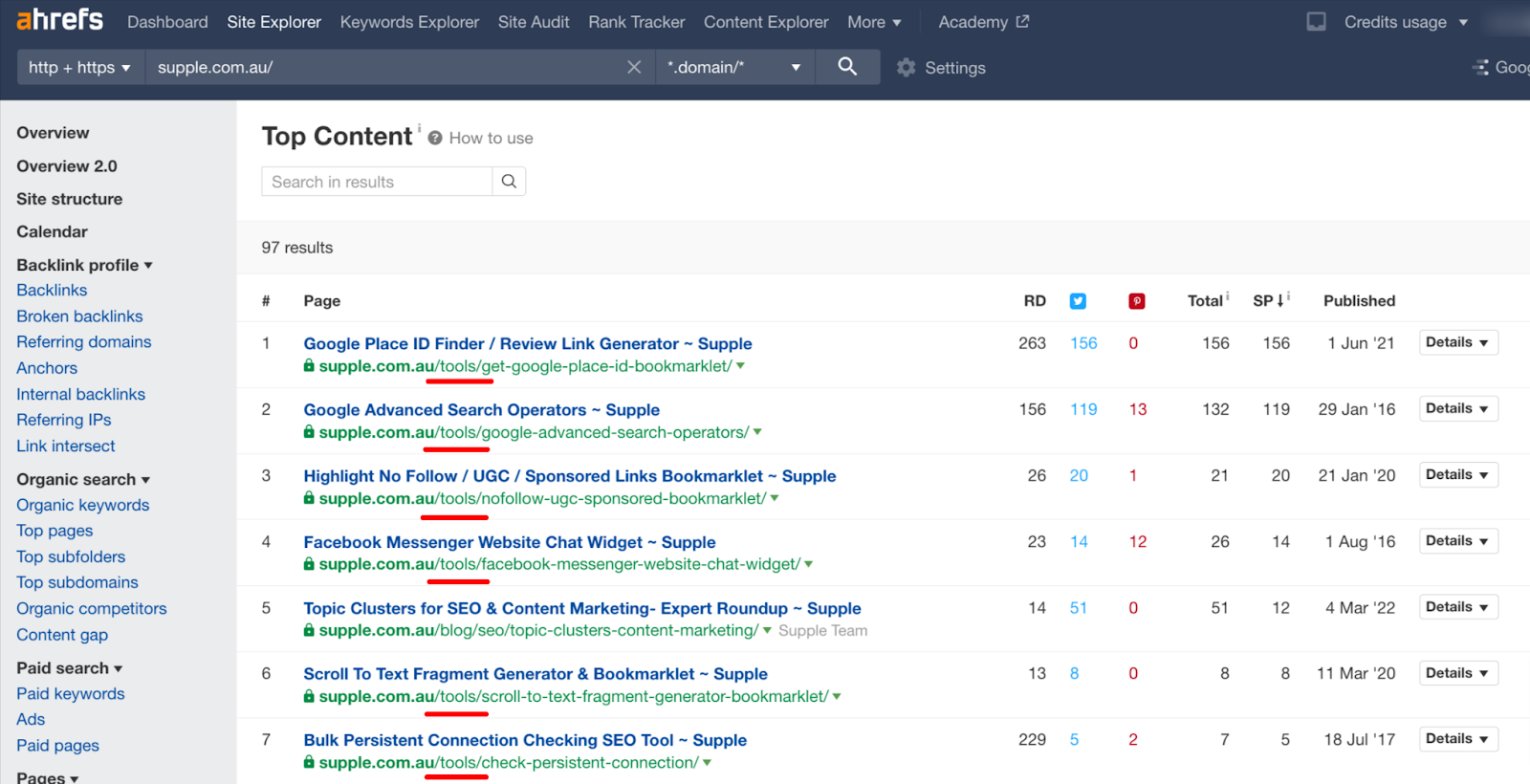Click the Ahrefs logo
This screenshot has height=784, width=1530.
tap(59, 19)
